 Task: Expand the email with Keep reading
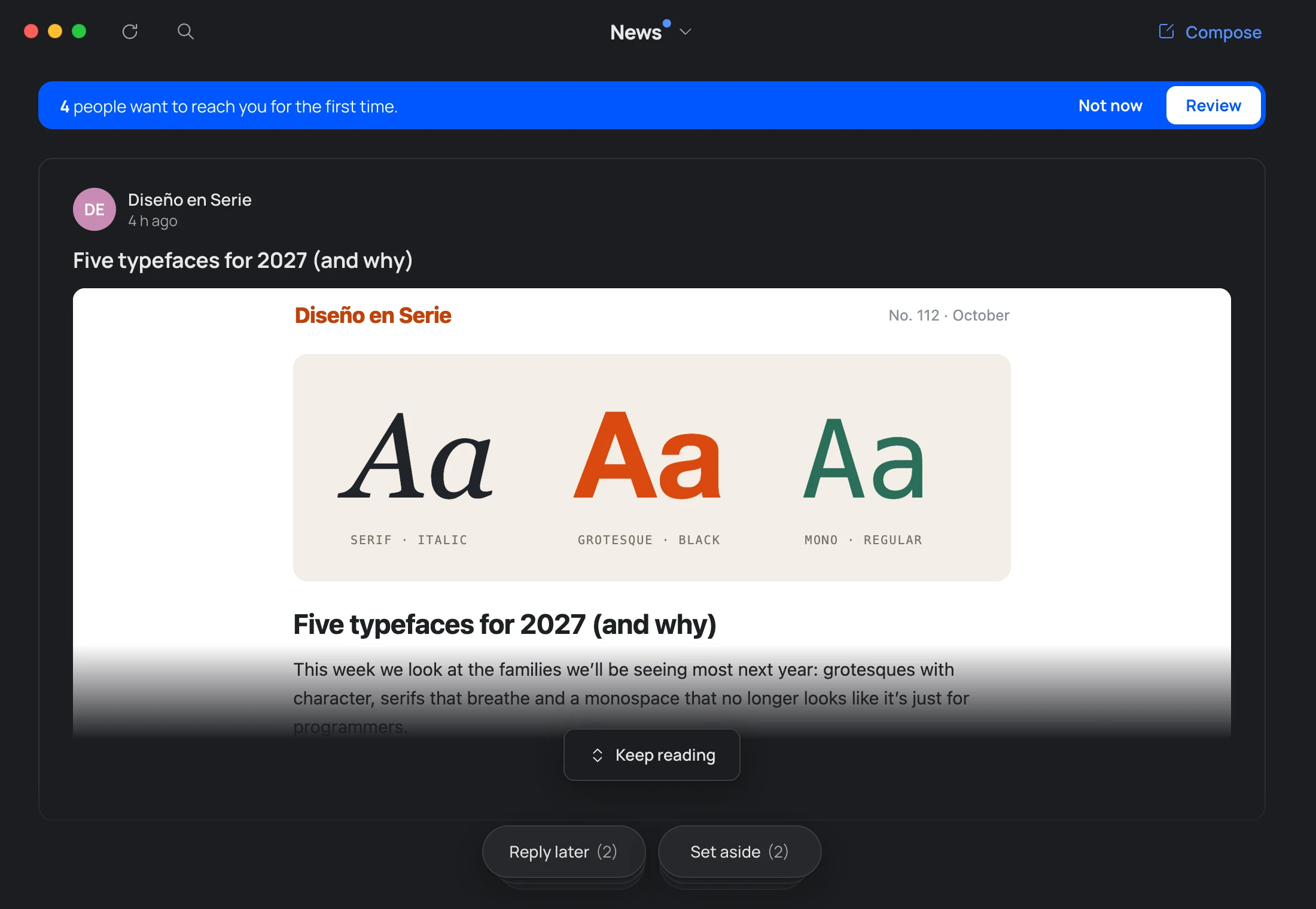pos(652,755)
